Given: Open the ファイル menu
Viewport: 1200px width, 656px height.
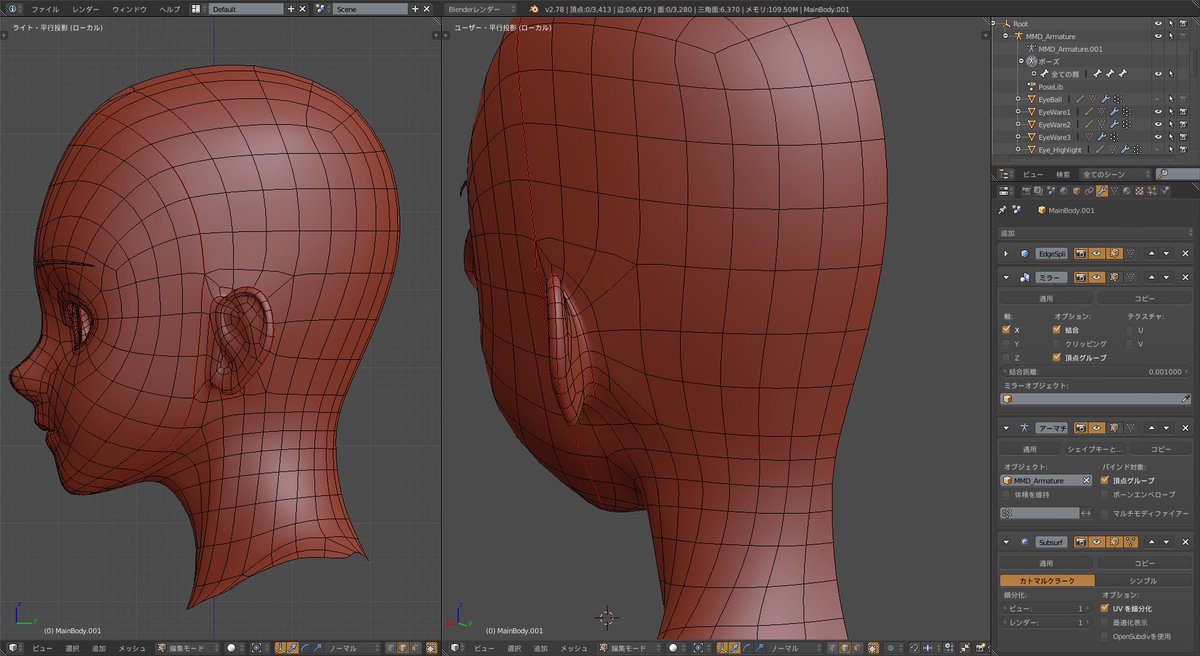Looking at the screenshot, I should pyautogui.click(x=46, y=8).
